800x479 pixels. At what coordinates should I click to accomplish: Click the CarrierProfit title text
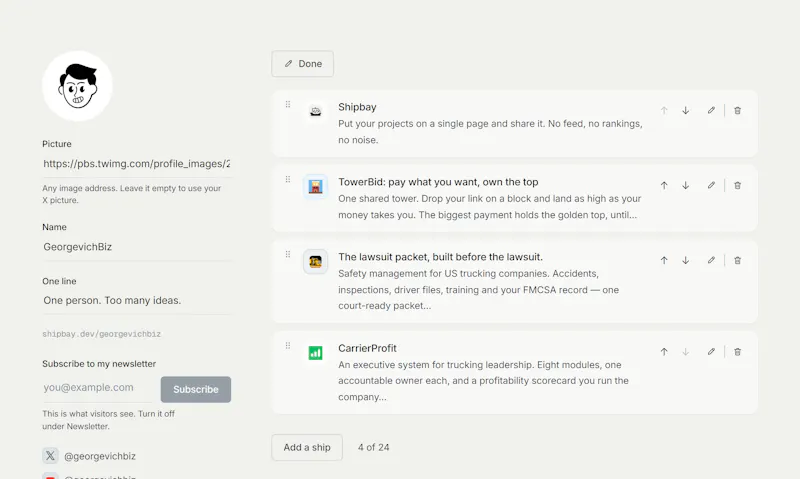click(x=367, y=348)
